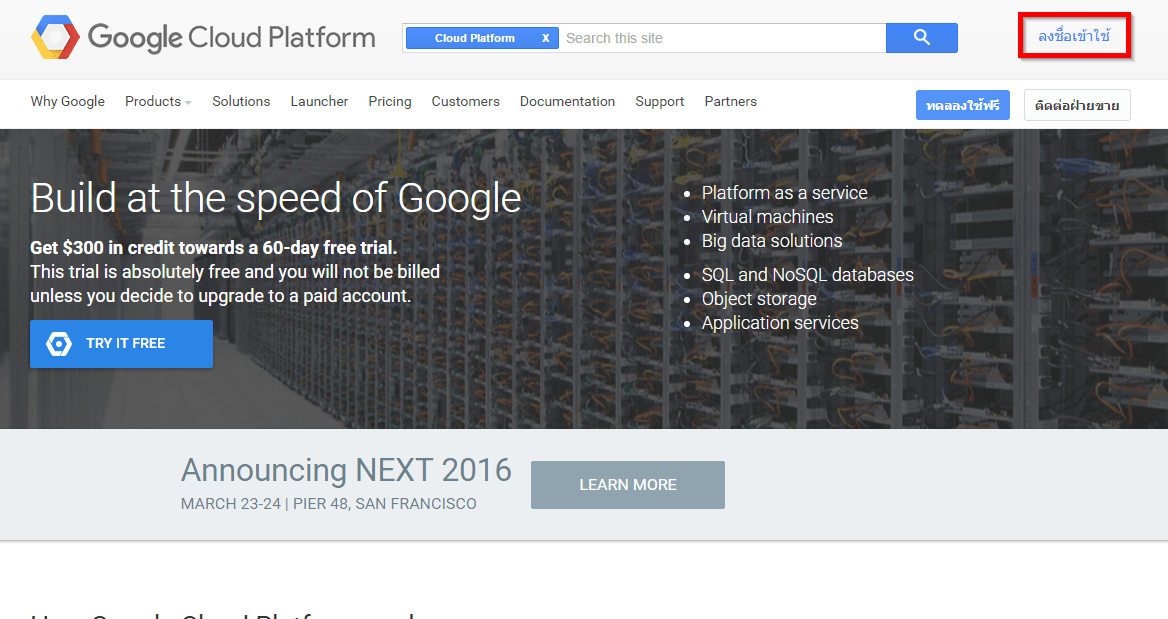
Task: Click the ติดต่อฝ่ายขาย contact sales button
Action: point(1077,105)
